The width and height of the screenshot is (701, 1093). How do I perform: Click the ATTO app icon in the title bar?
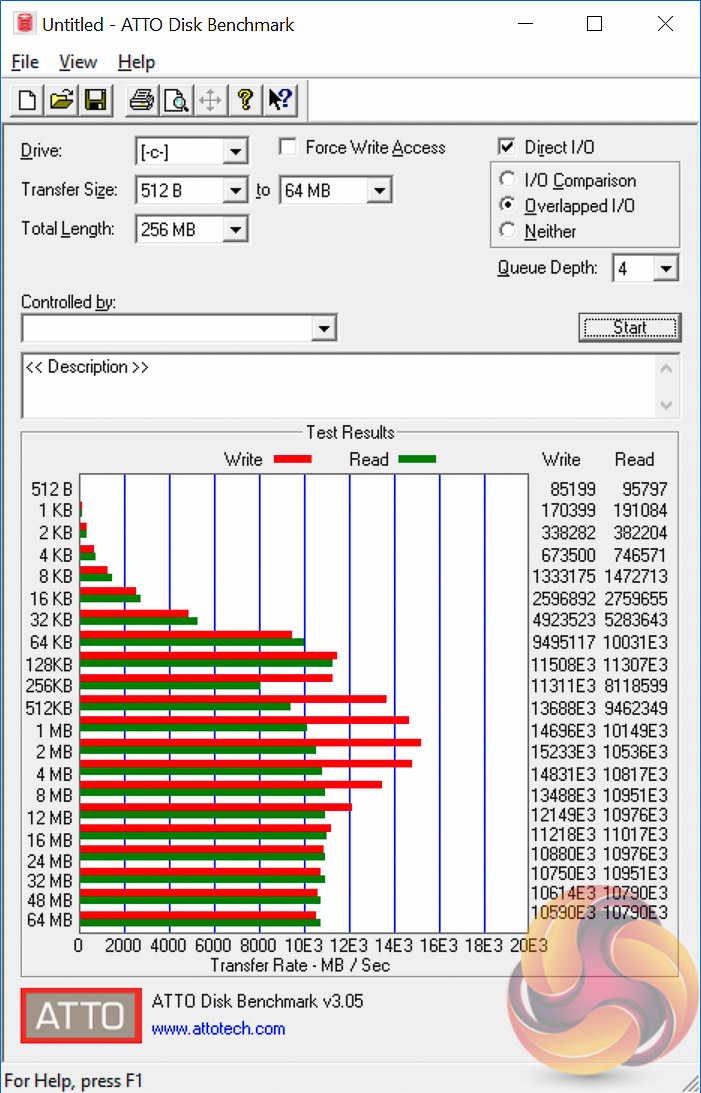pyautogui.click(x=25, y=24)
